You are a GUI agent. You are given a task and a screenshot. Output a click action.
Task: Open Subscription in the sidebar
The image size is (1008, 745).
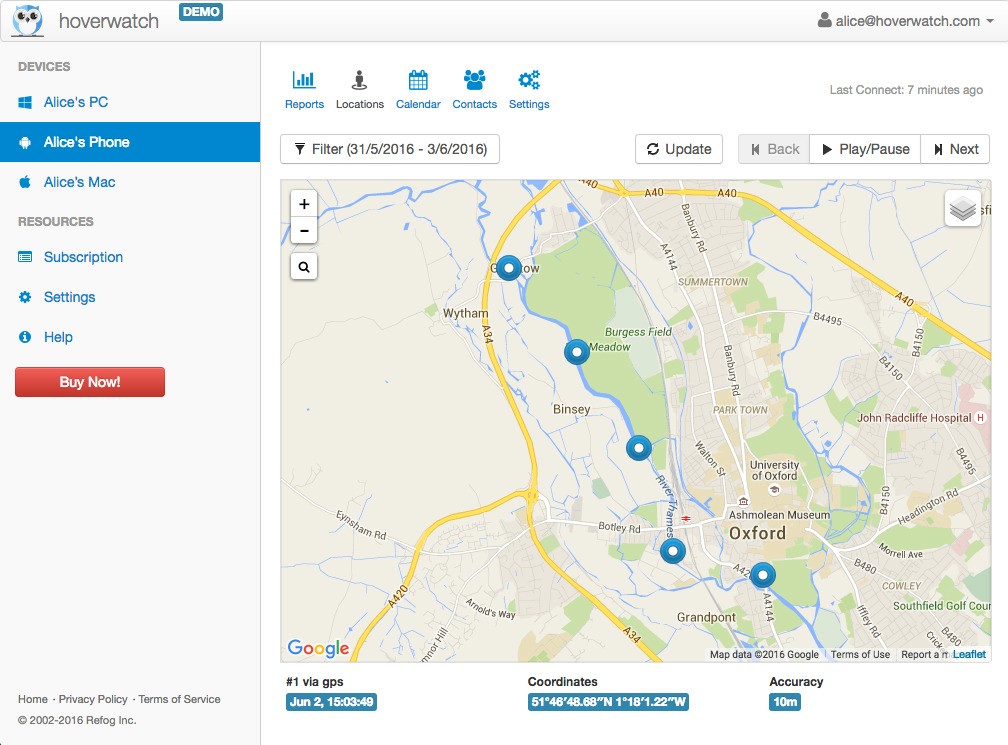(83, 257)
